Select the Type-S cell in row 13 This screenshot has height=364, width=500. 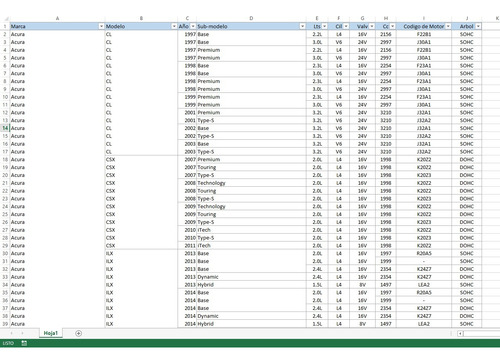(x=251, y=120)
